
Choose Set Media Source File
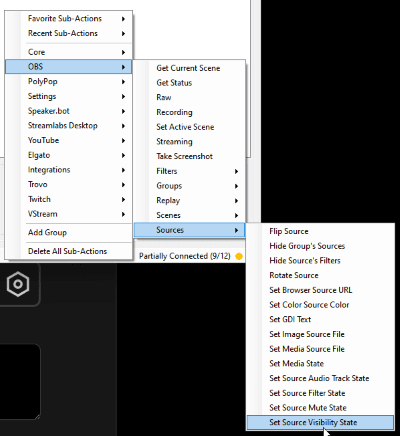320,349
